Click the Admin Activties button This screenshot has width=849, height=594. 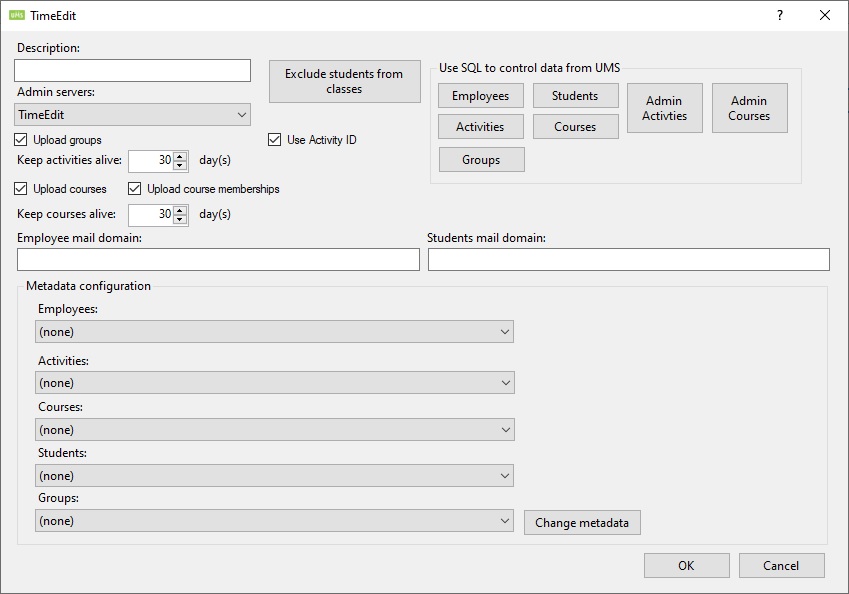point(664,108)
